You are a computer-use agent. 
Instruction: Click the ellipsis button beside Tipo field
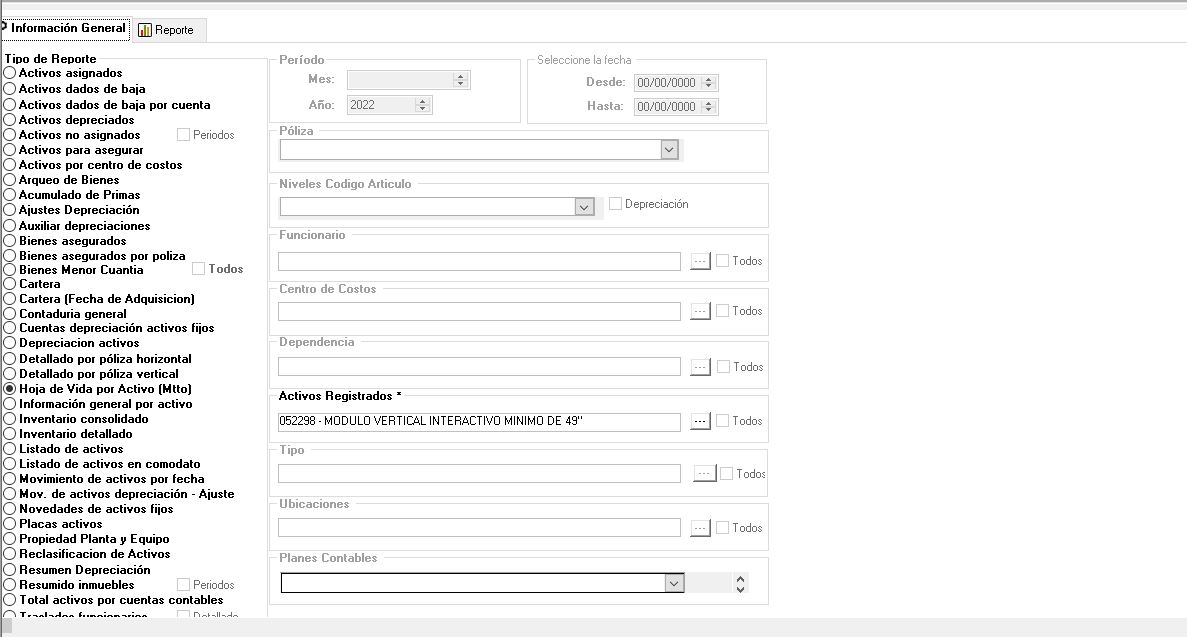pyautogui.click(x=704, y=473)
